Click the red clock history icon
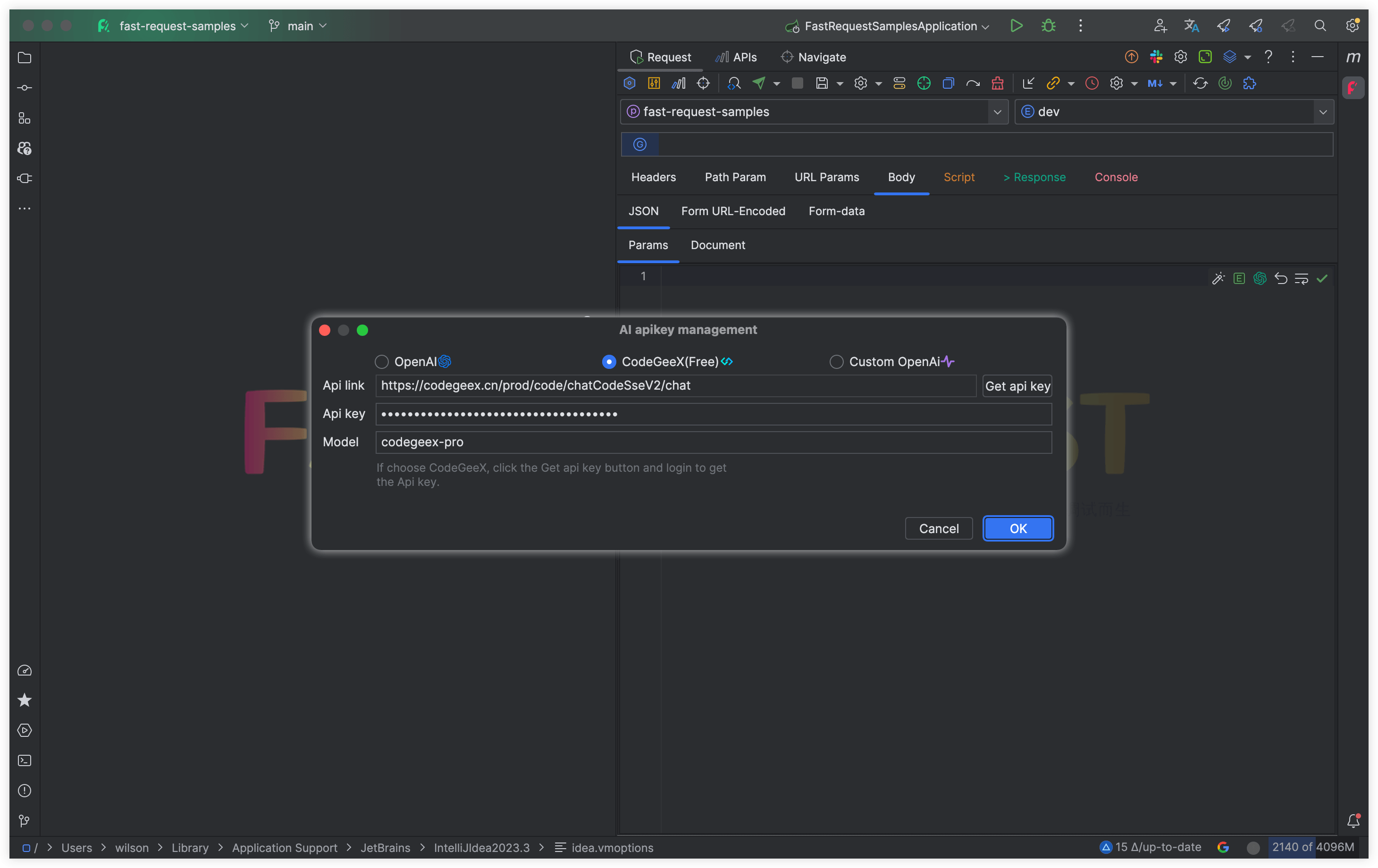Viewport: 1378px width, 868px height. (x=1091, y=83)
